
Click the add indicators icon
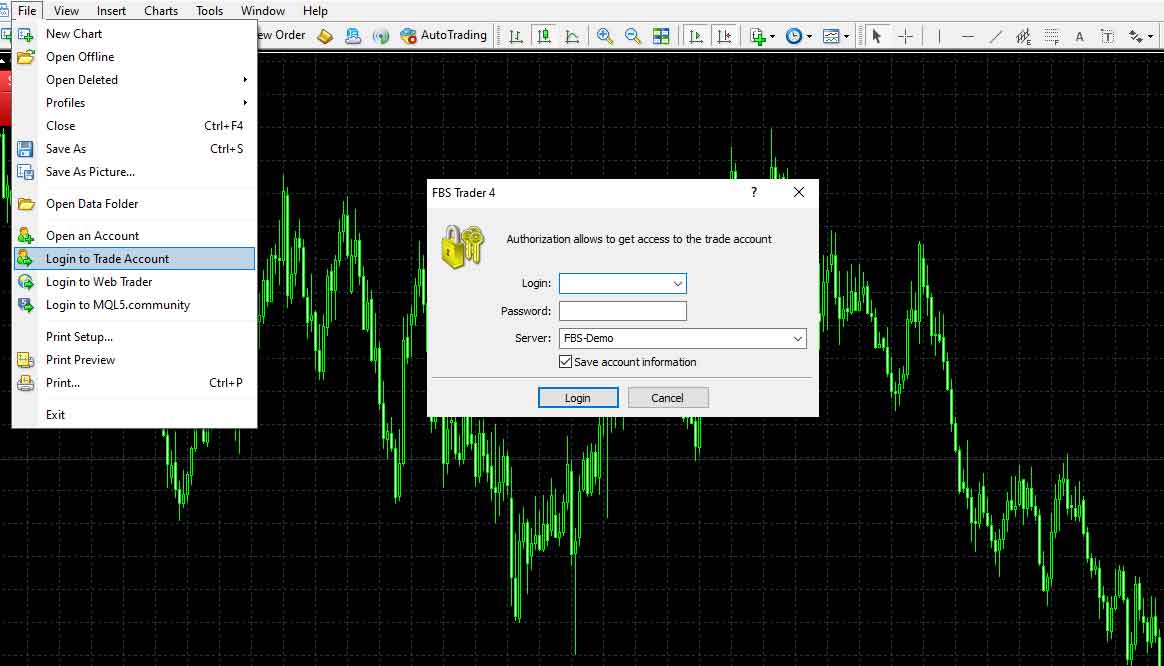(x=757, y=36)
